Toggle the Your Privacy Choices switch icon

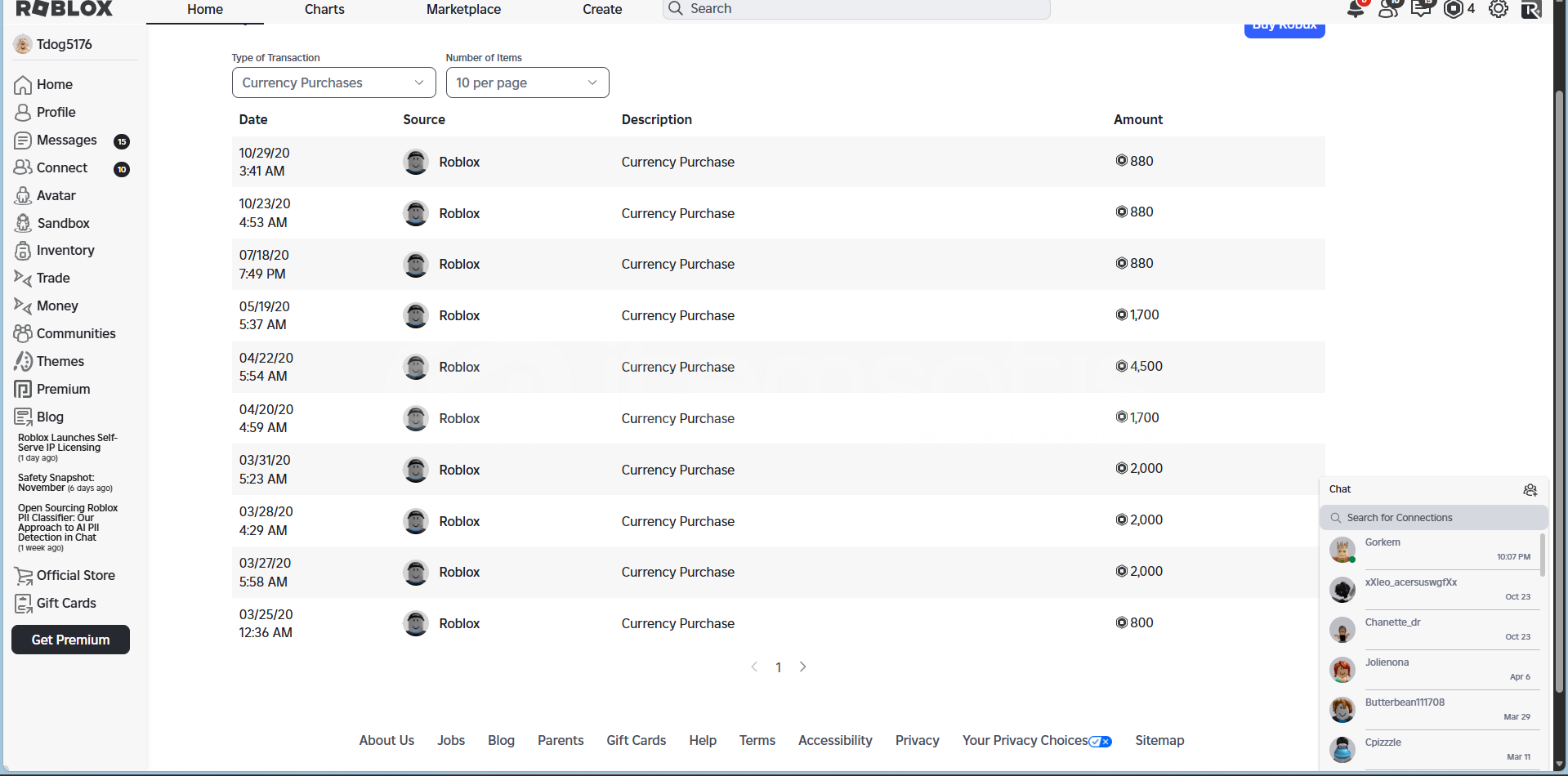[1100, 742]
